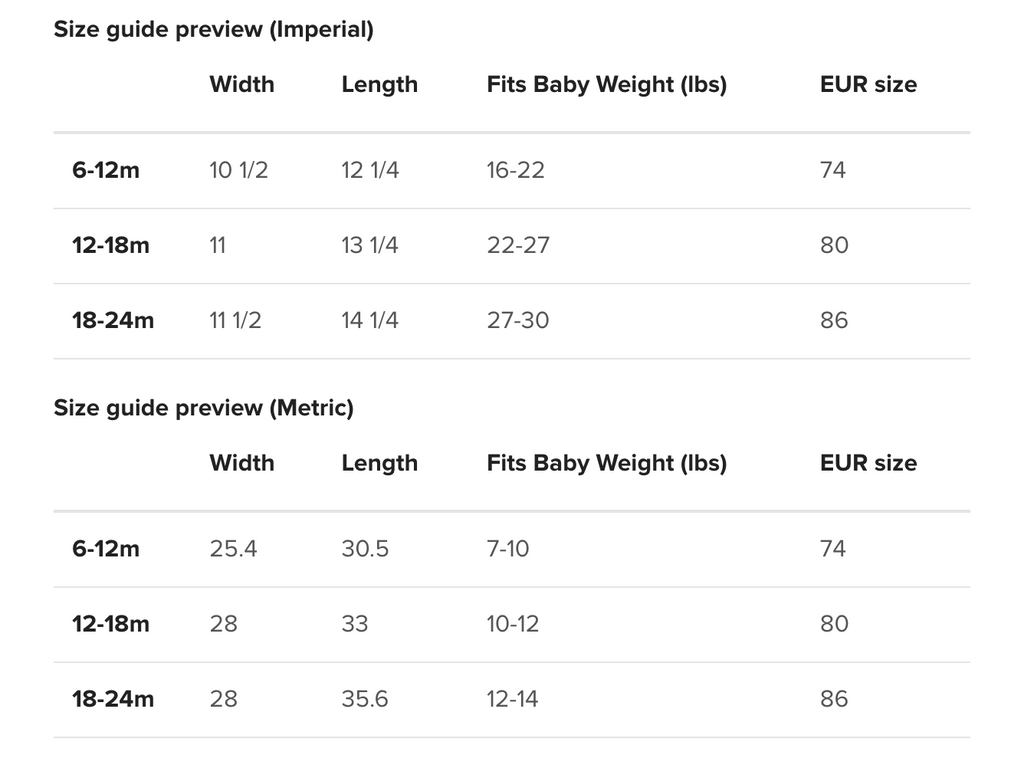This screenshot has height=768, width=1024.
Task: Select the 25.4 width value
Action: pyautogui.click(x=233, y=548)
